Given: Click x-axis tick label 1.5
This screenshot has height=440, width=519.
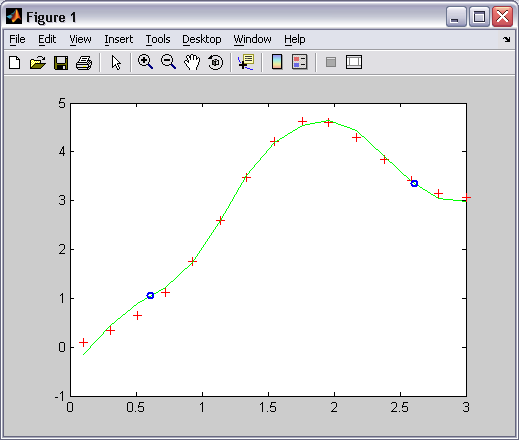Looking at the screenshot, I should pos(268,407).
